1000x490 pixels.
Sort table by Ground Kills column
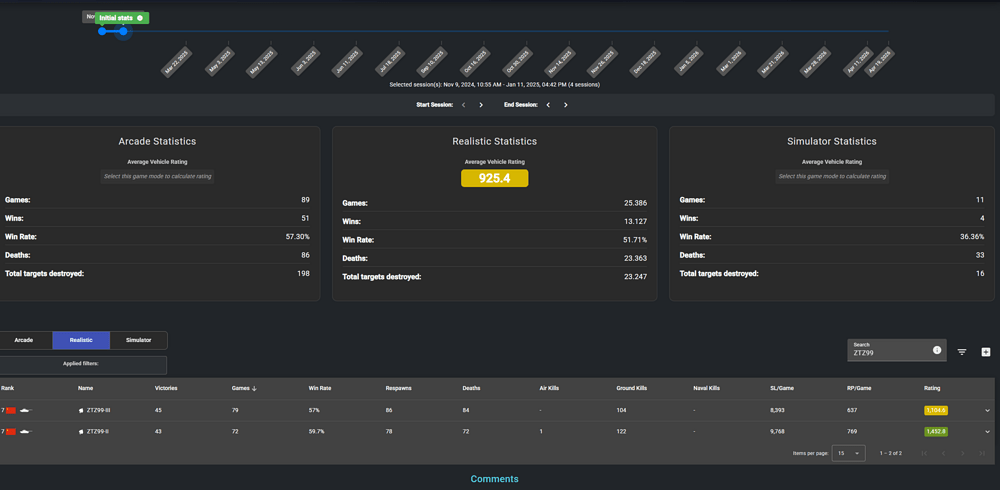(x=631, y=388)
